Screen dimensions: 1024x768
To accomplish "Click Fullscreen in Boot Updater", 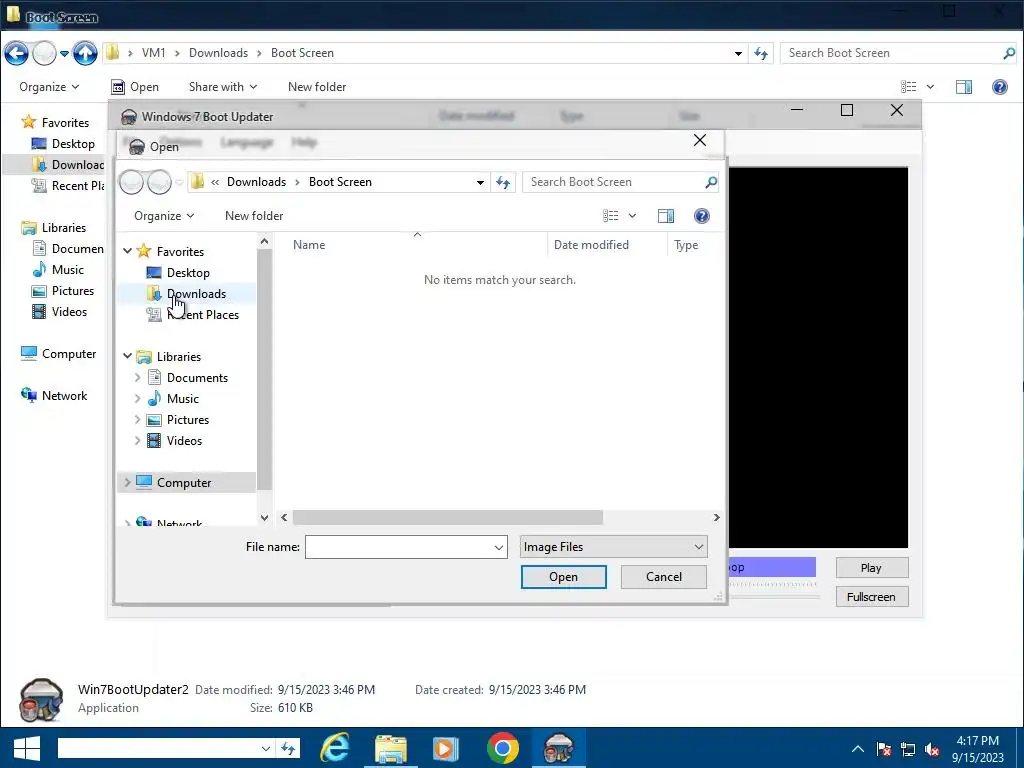I will (871, 597).
